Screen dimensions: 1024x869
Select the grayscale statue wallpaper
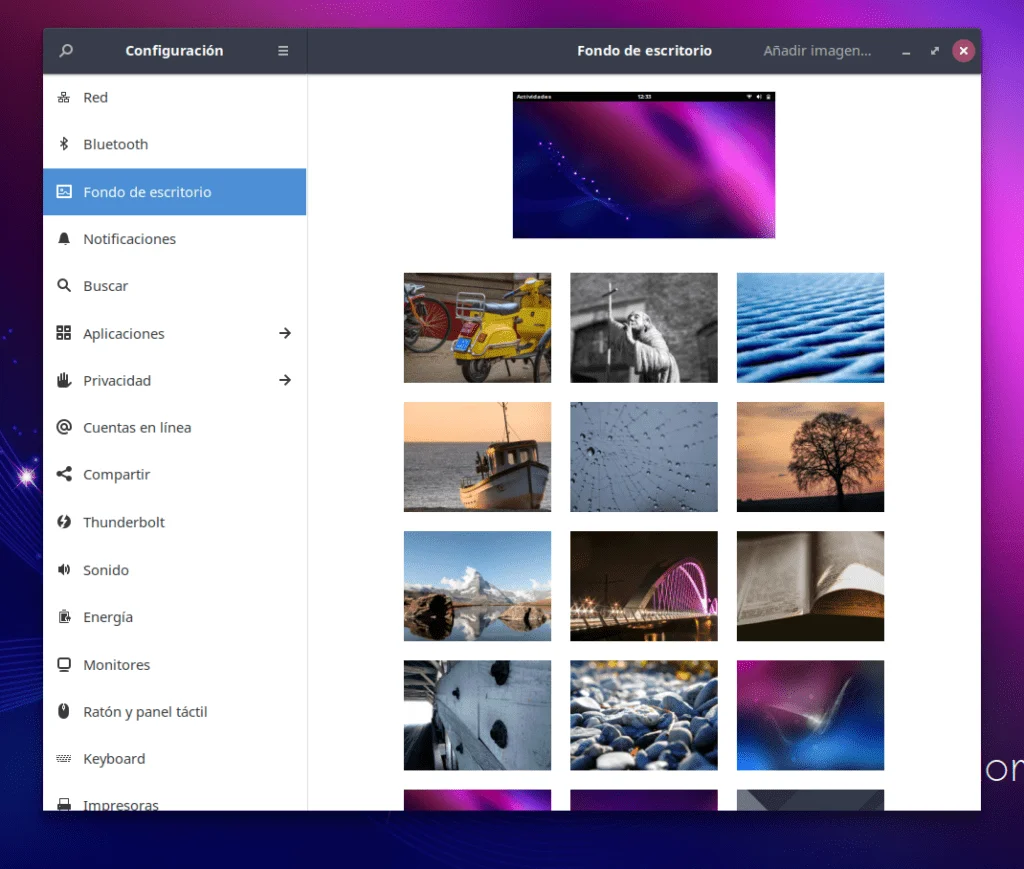coord(644,328)
